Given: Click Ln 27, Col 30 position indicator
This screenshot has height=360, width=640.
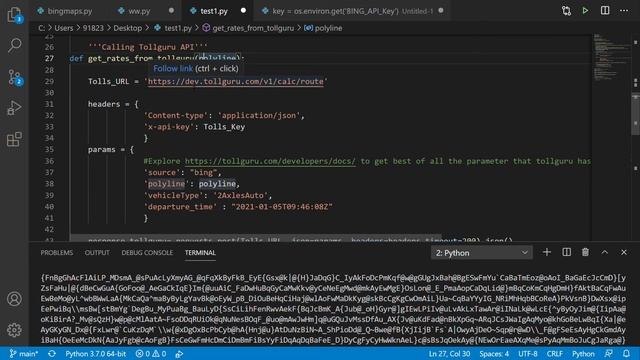Looking at the screenshot, I should click(x=449, y=353).
